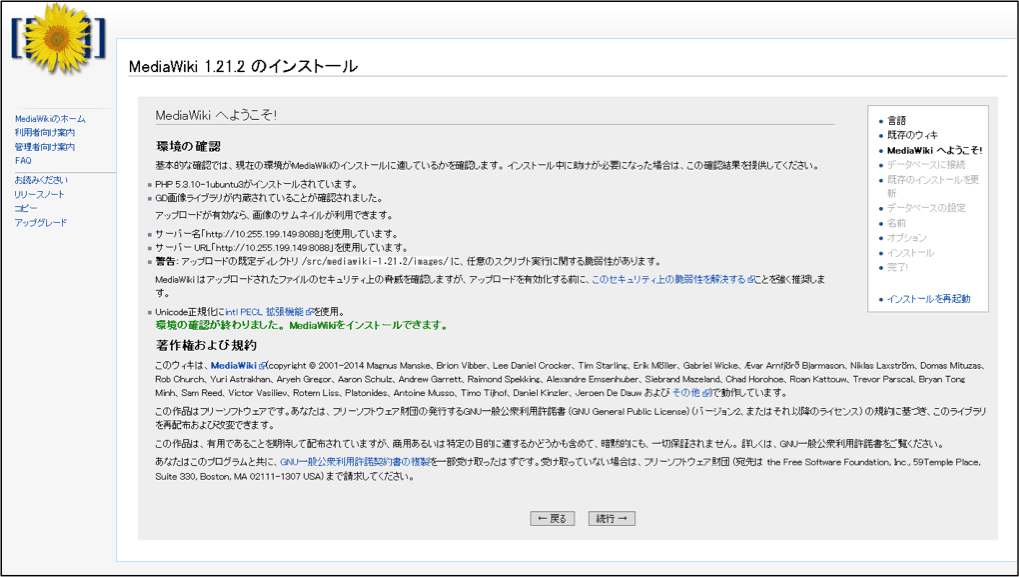Click the GD画像ライブラリ confirmation line
Viewport: 1019px width, 577px height.
(x=269, y=198)
